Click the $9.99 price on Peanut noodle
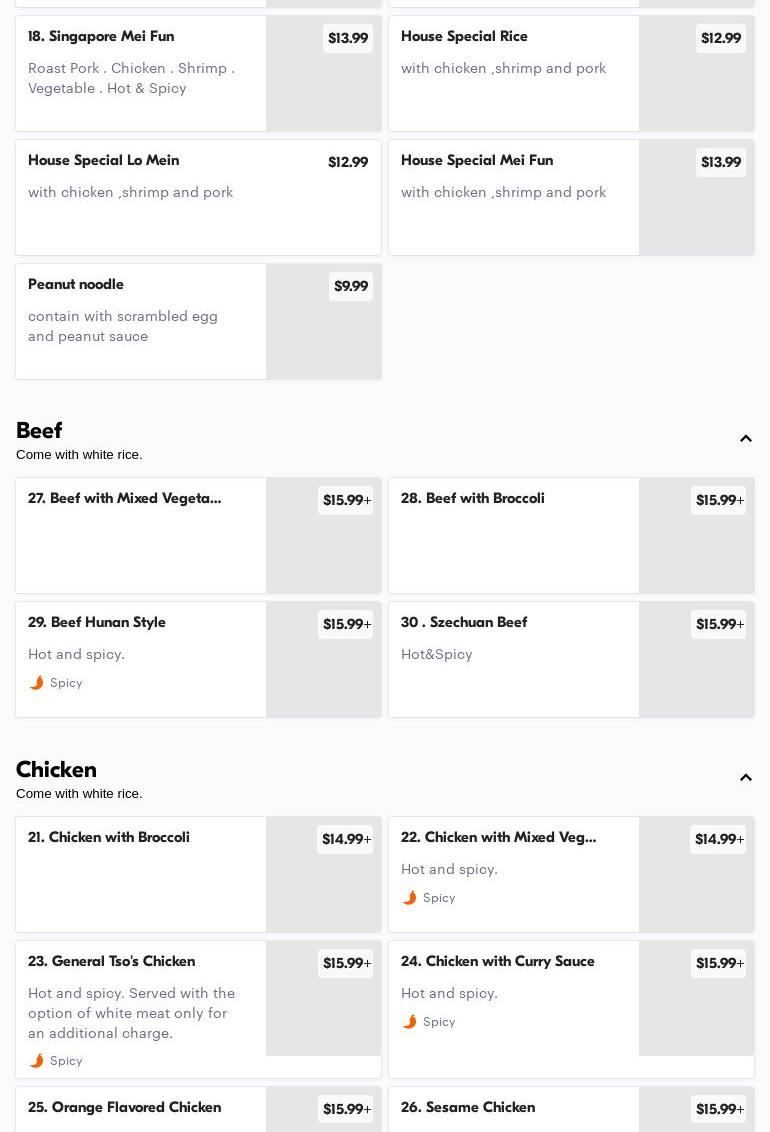The image size is (770, 1132). click(350, 286)
